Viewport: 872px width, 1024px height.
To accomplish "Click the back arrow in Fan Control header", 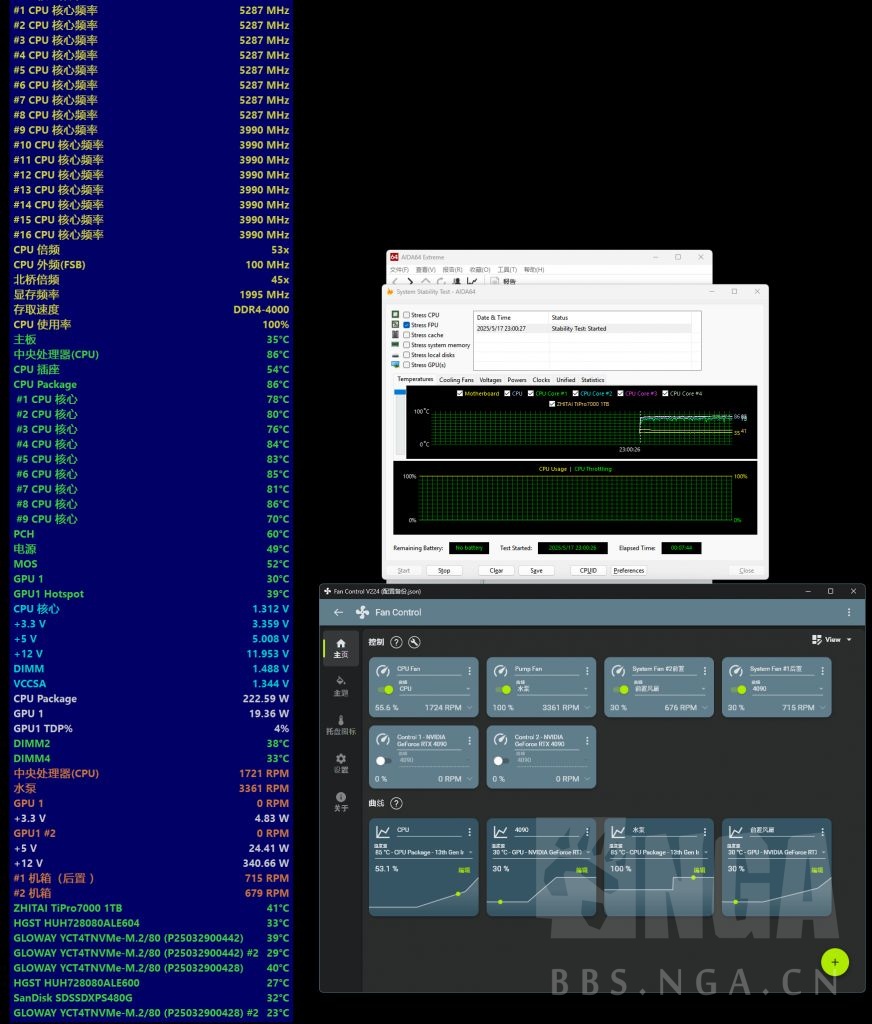I will point(338,612).
